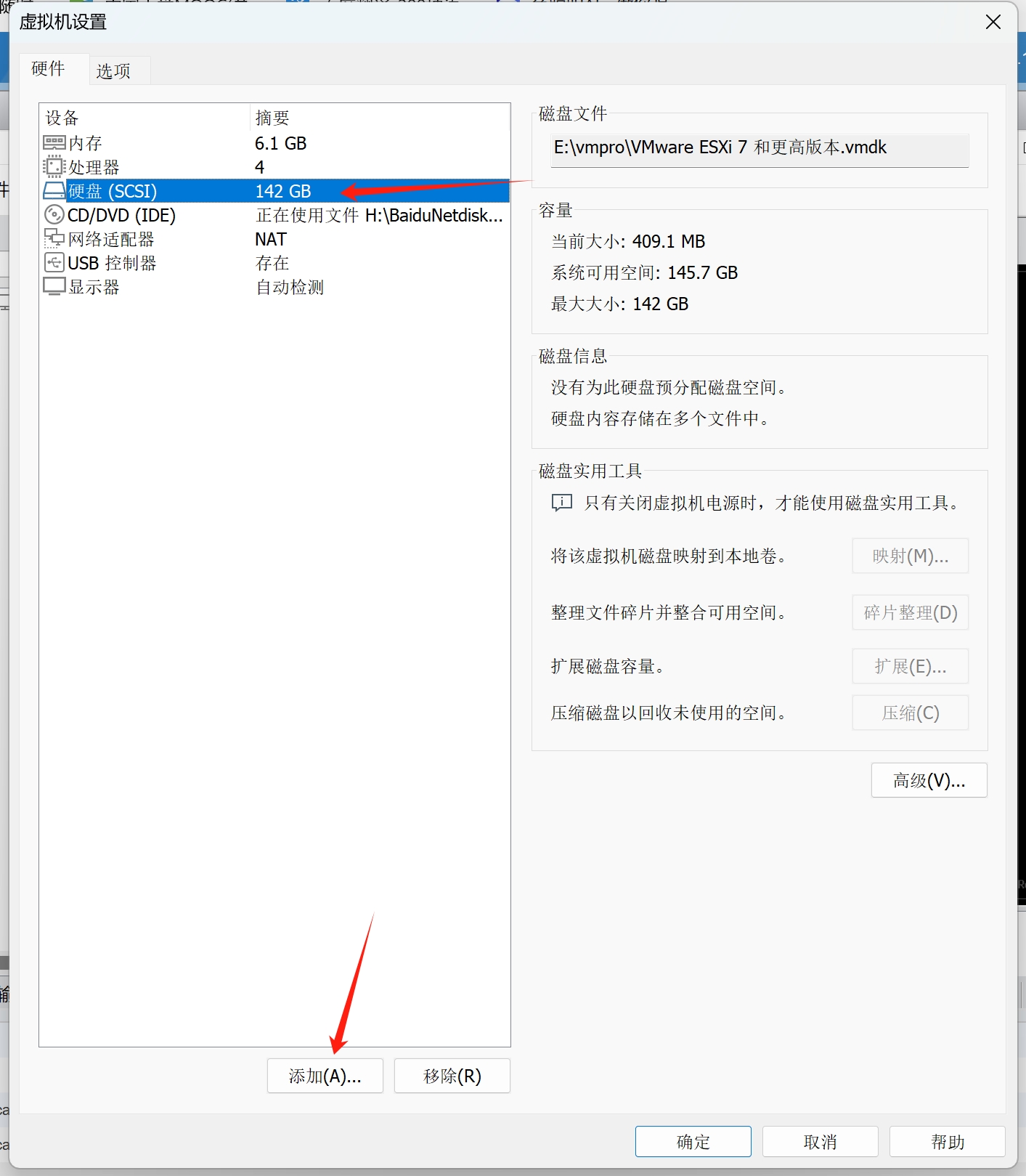Click the network adapter icon
This screenshot has height=1176, width=1026.
coord(54,239)
